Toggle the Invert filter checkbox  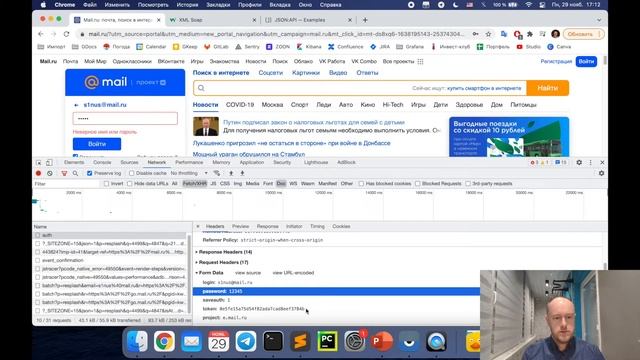click(x=107, y=184)
